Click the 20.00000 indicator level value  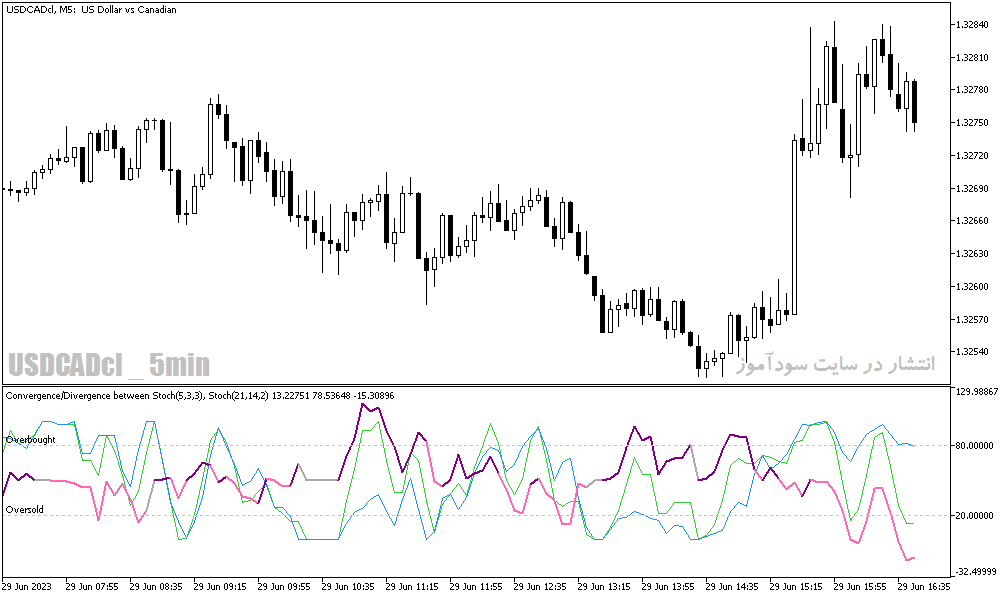pos(975,515)
